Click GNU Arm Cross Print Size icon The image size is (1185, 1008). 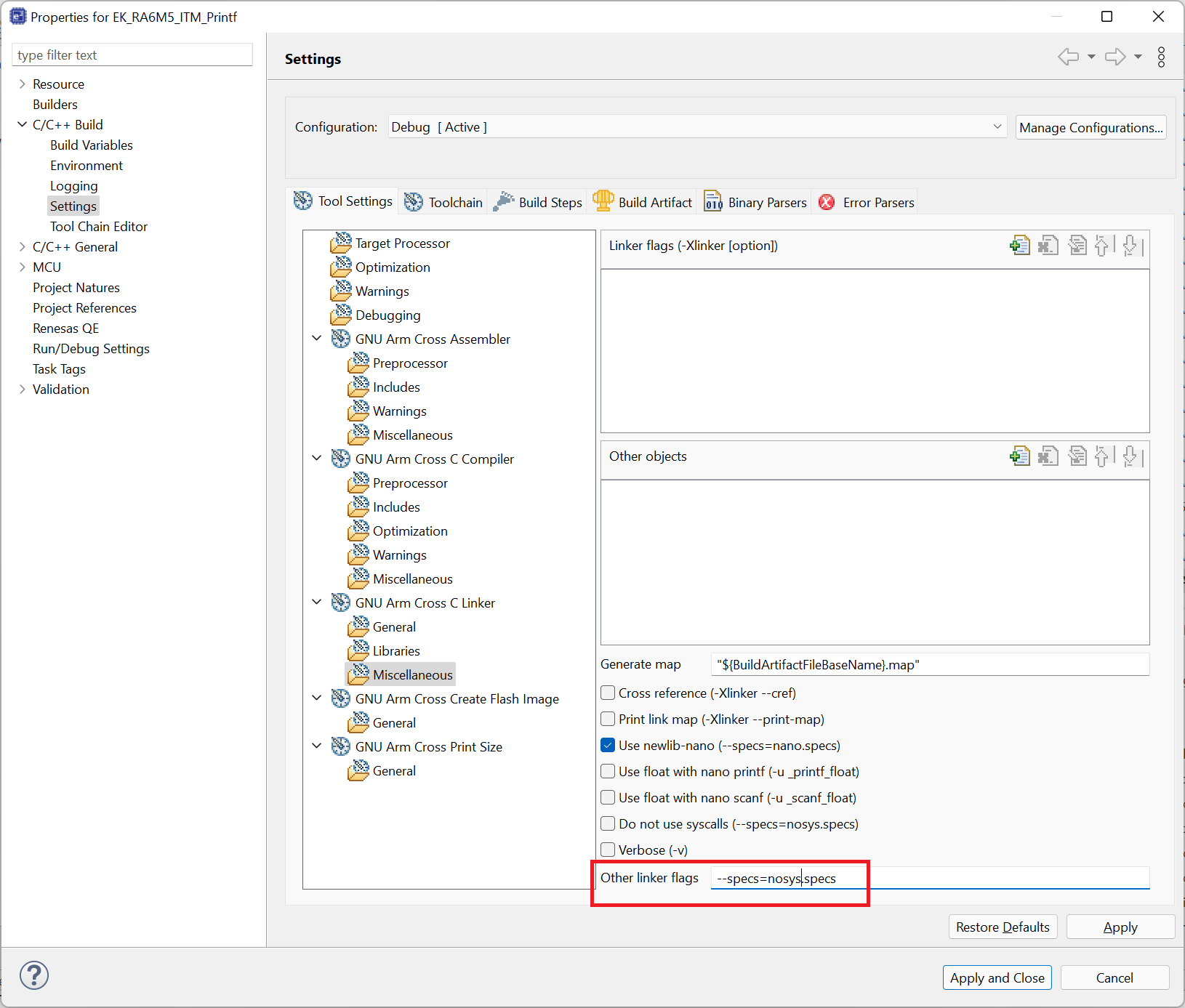click(340, 746)
